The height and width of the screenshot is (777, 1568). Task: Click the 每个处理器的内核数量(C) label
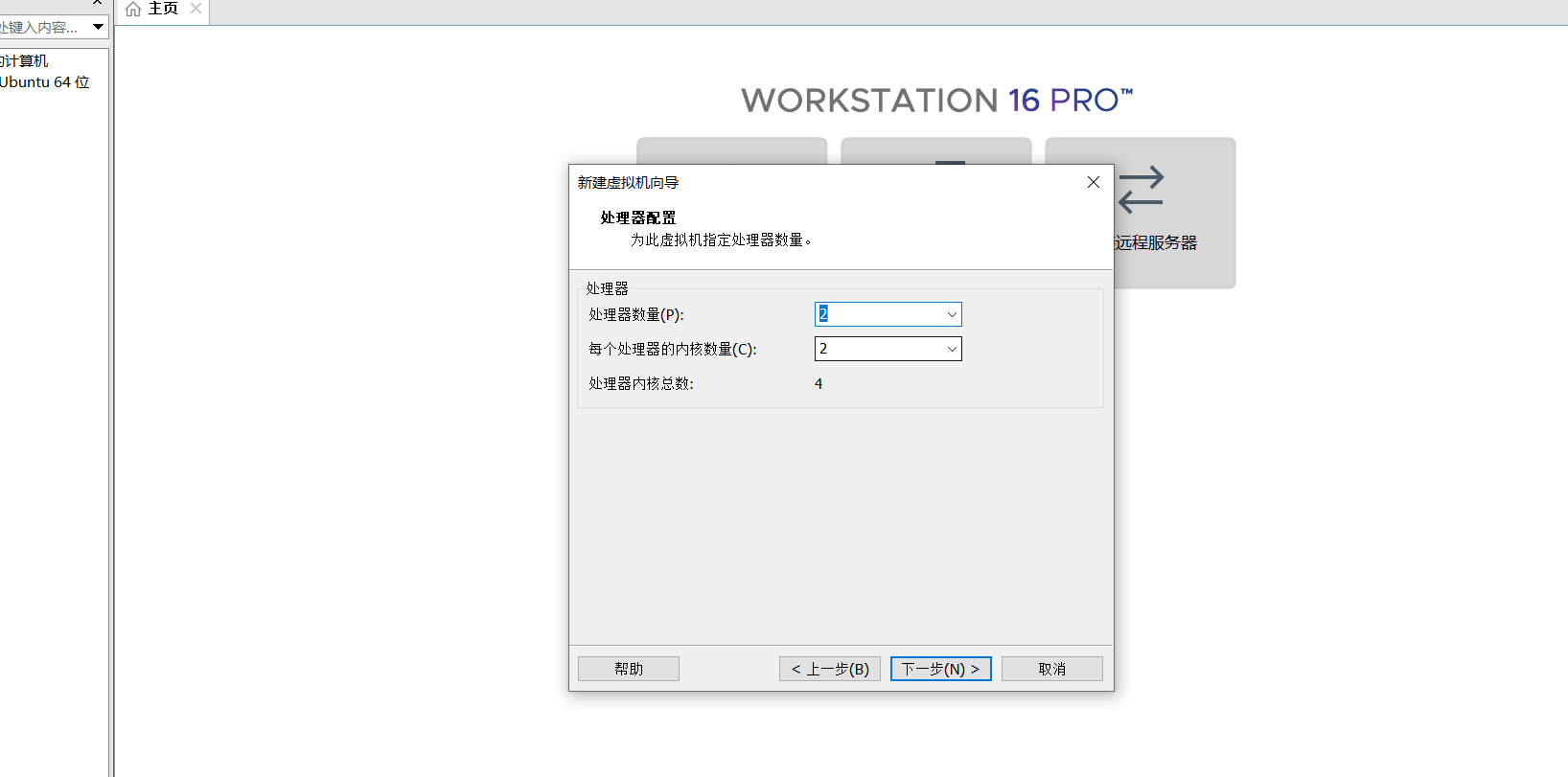[x=673, y=349]
